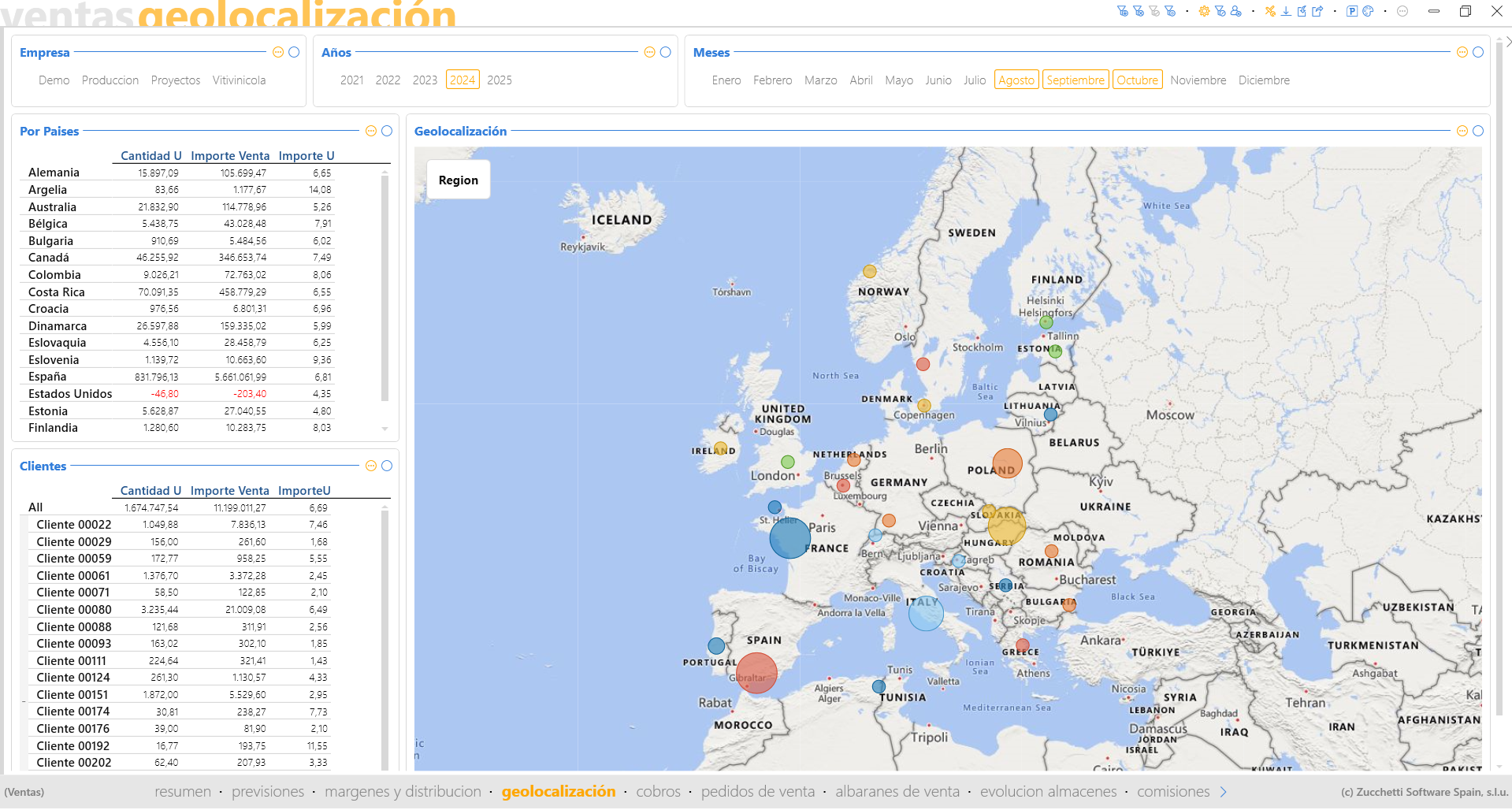
Task: Toggle the Vitivinicola company filter
Action: pos(239,80)
